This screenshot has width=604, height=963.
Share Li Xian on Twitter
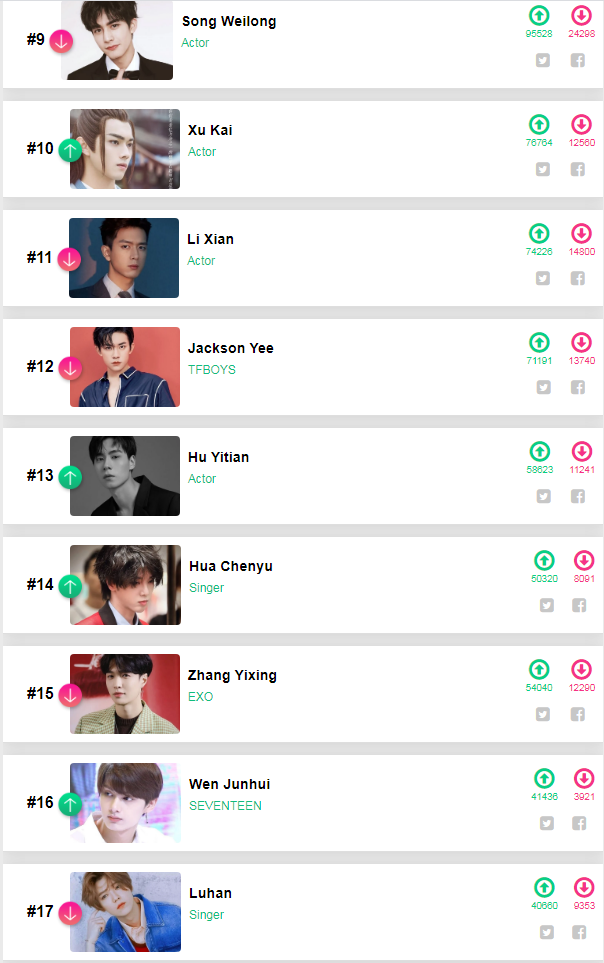[x=543, y=278]
